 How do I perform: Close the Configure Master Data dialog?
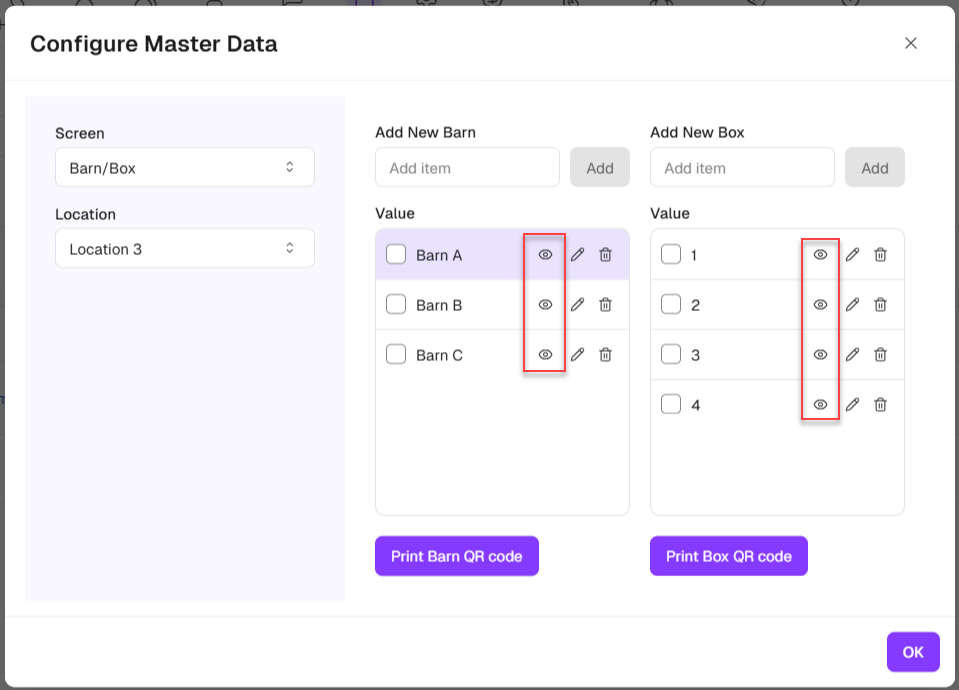point(910,43)
